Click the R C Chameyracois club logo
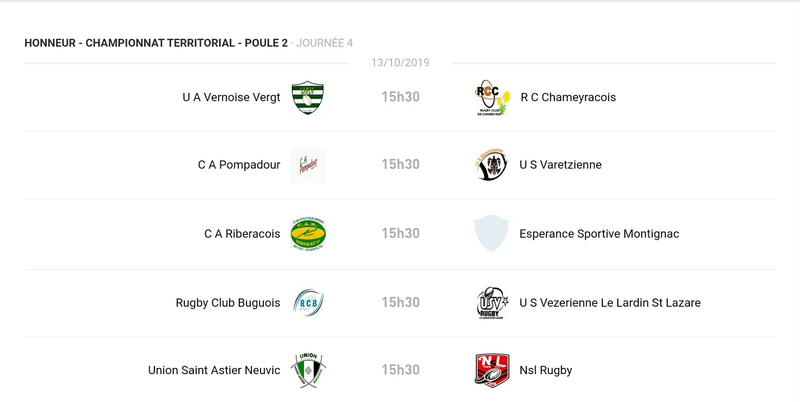Screen dimensions: 800x402 coord(491,97)
